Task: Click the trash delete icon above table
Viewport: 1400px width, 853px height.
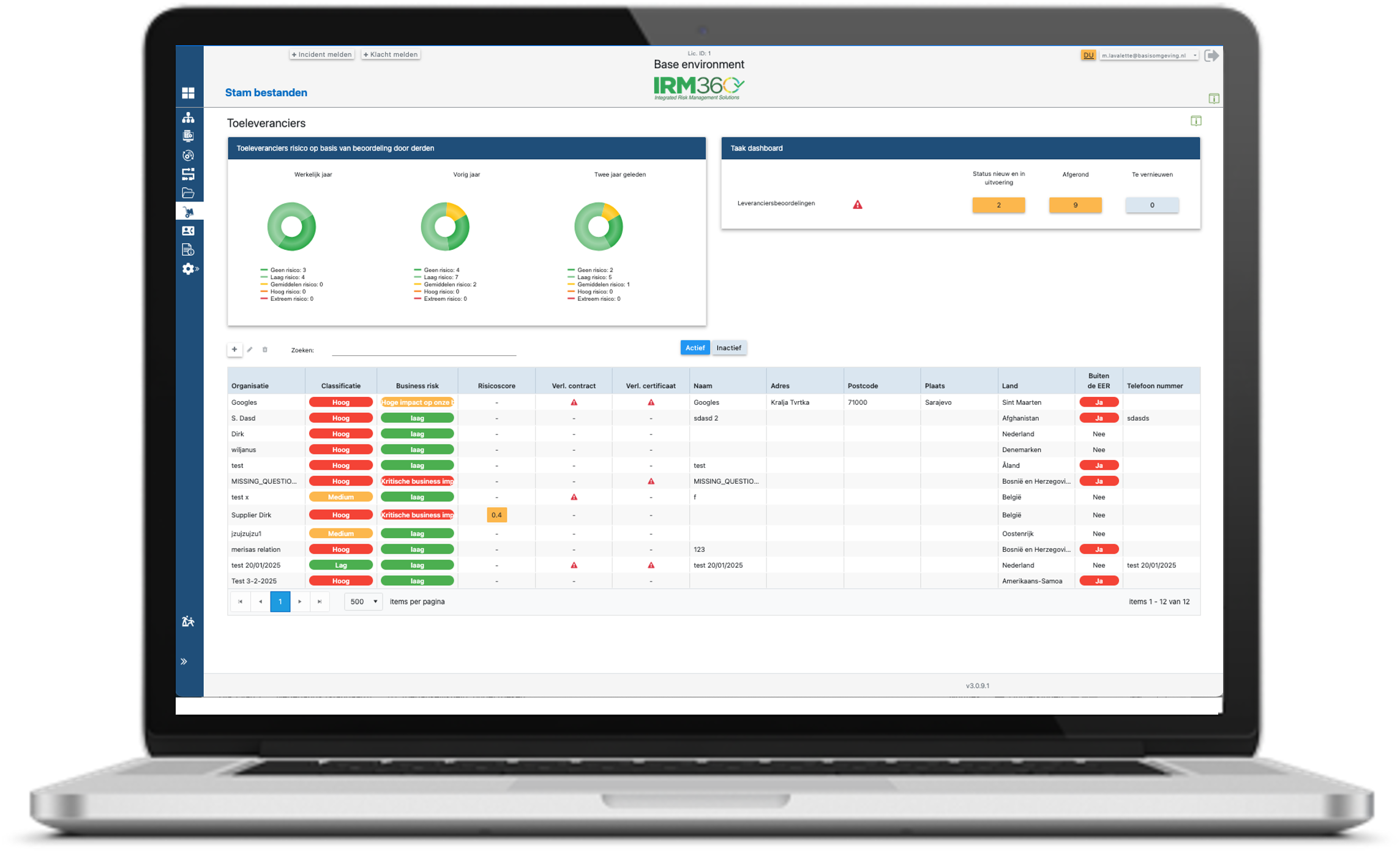Action: click(x=265, y=350)
